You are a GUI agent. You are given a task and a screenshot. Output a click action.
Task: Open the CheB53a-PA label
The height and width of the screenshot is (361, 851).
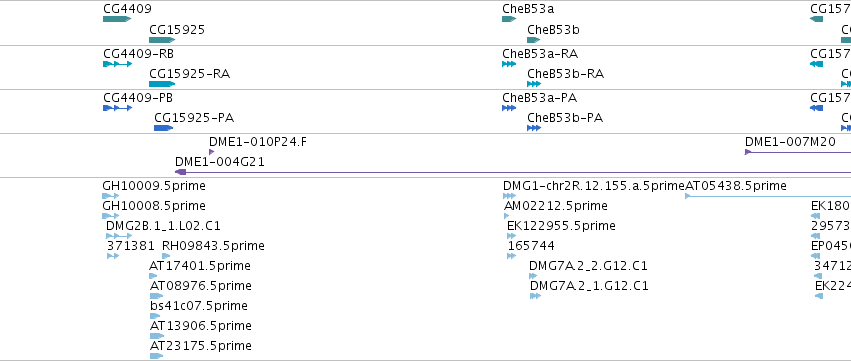(539, 98)
